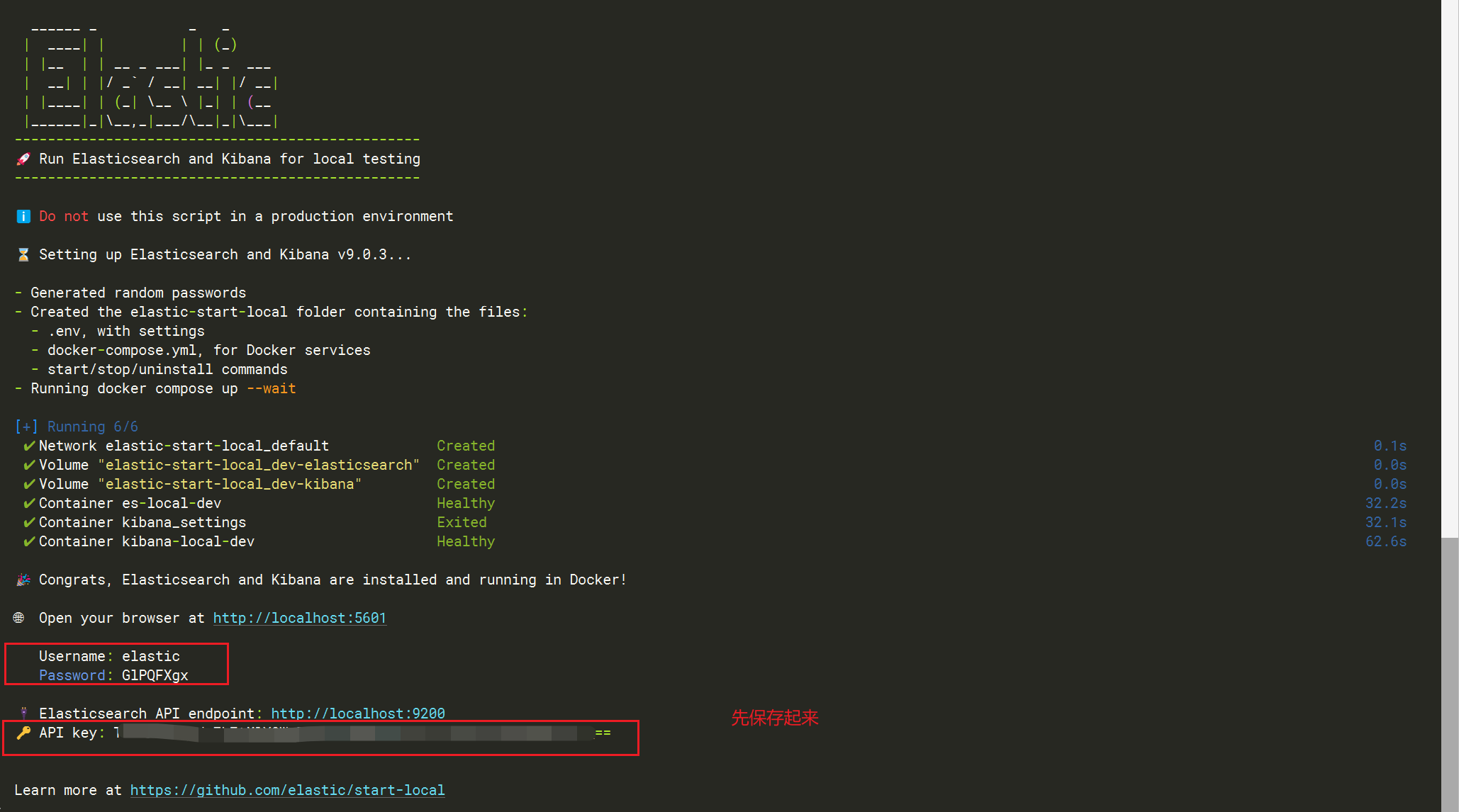Viewport: 1459px width, 812px height.
Task: Click 'Generated random passwords' line
Action: 138,293
